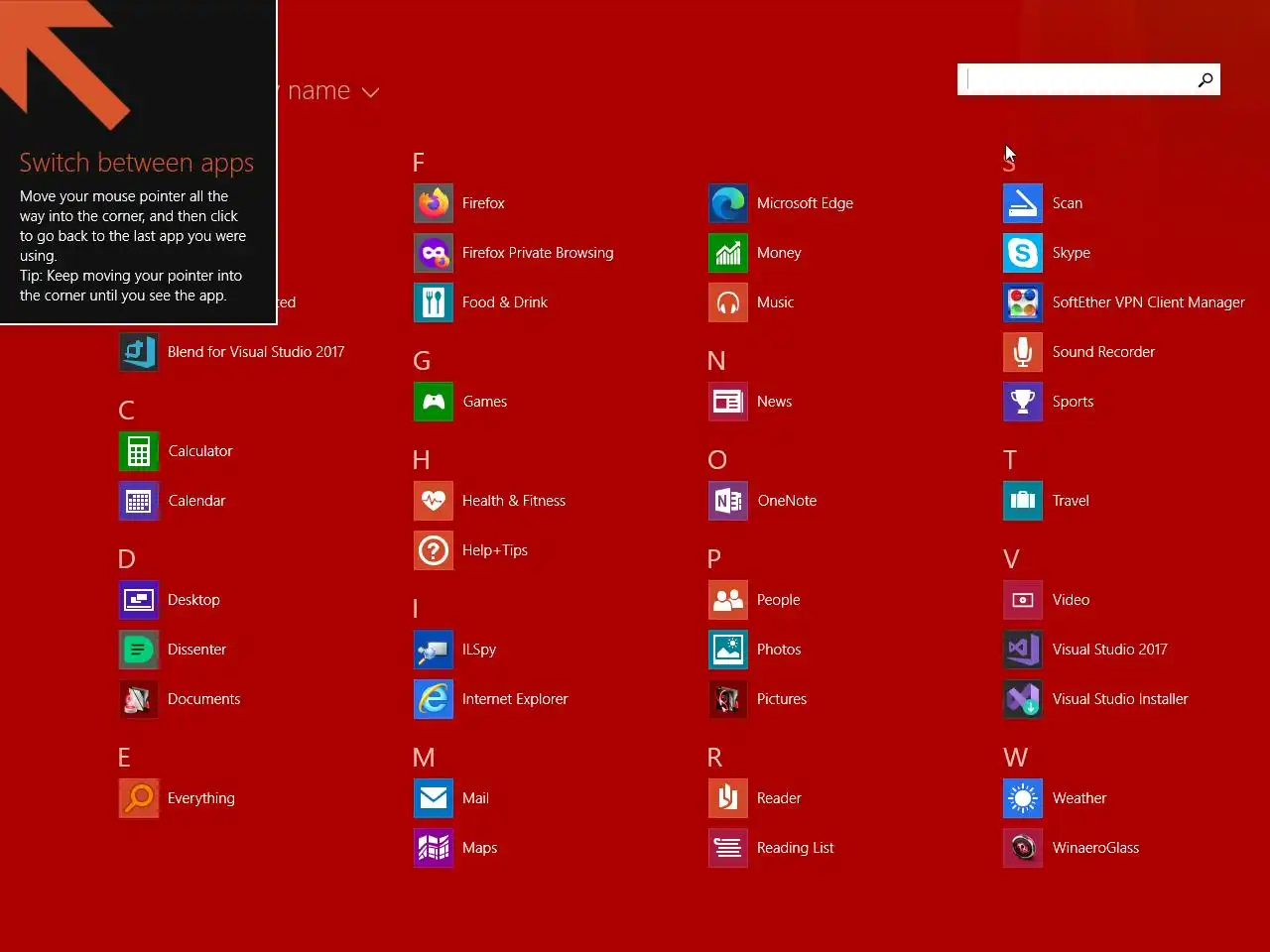
Task: Click the letter T group header
Action: tap(1010, 460)
